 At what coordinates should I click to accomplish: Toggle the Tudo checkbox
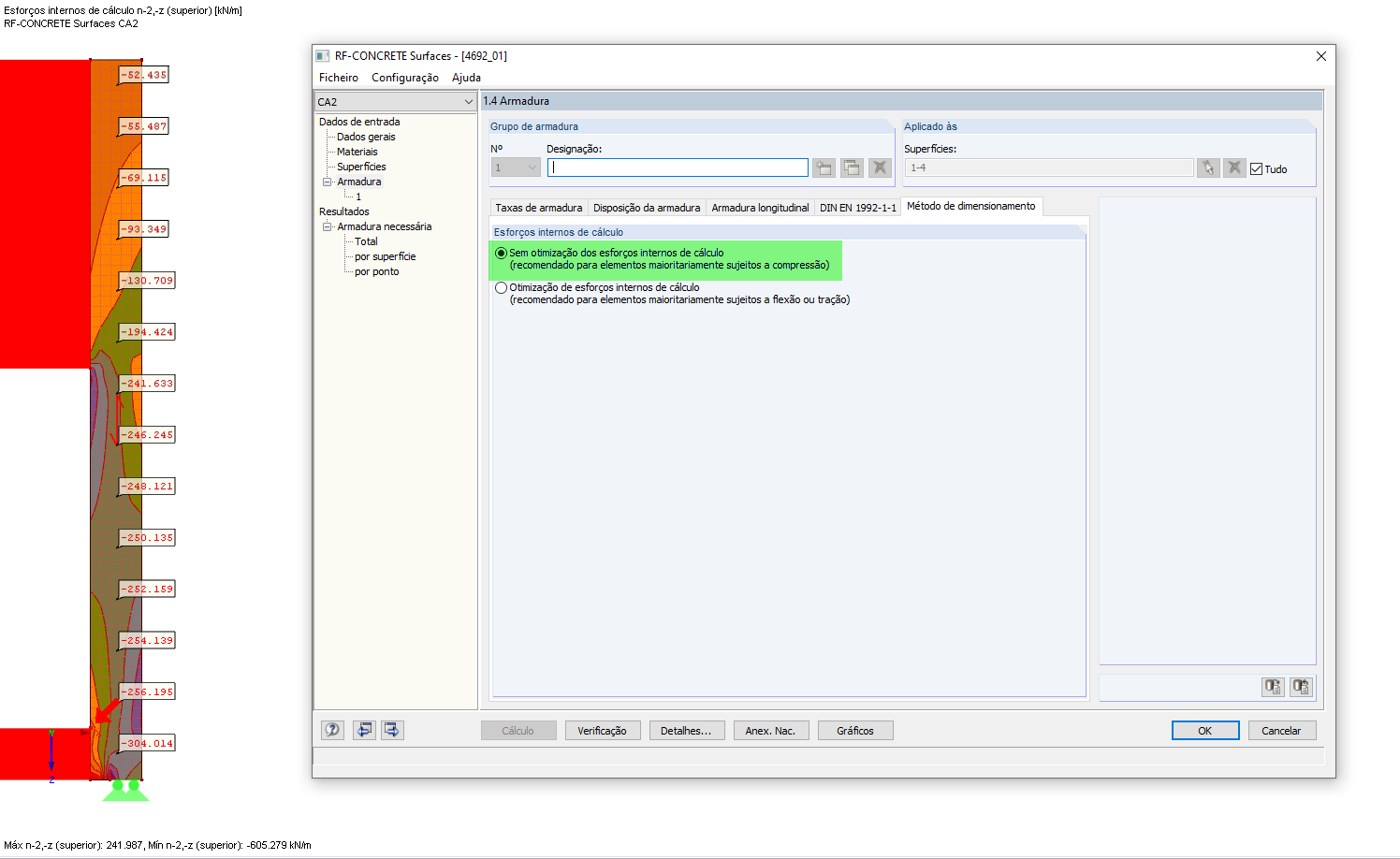click(1257, 169)
